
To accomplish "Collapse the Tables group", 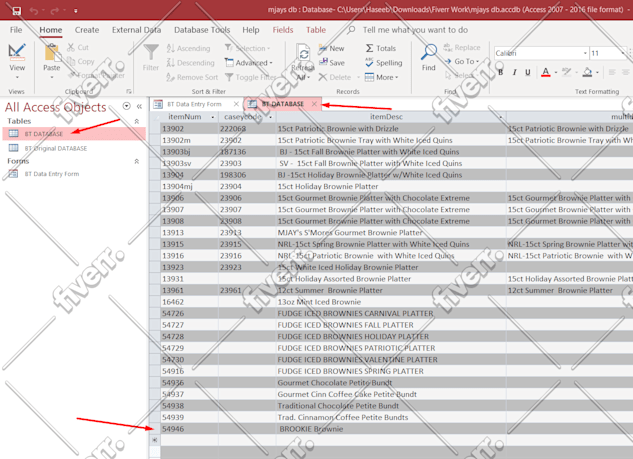I will pos(137,121).
